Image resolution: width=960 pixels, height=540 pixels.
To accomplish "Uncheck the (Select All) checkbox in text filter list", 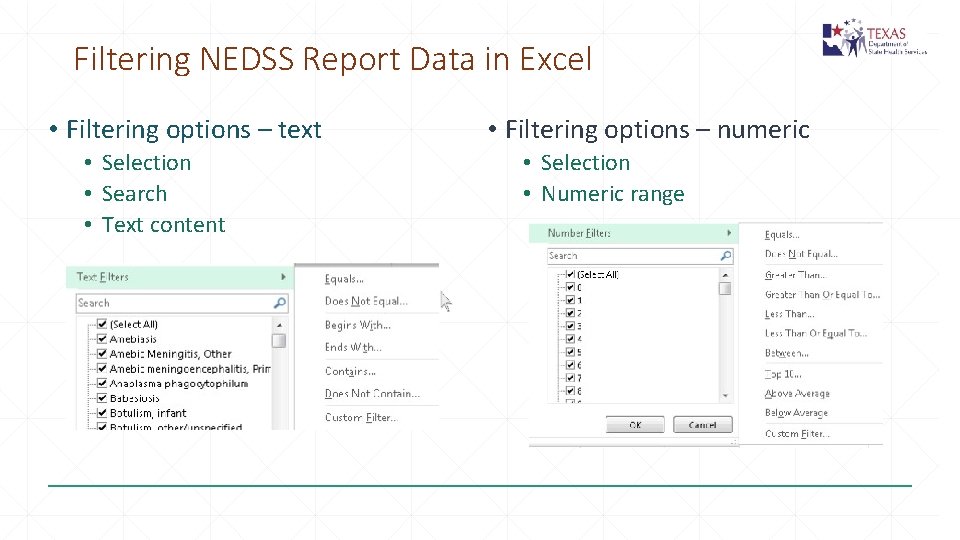I will click(x=102, y=324).
